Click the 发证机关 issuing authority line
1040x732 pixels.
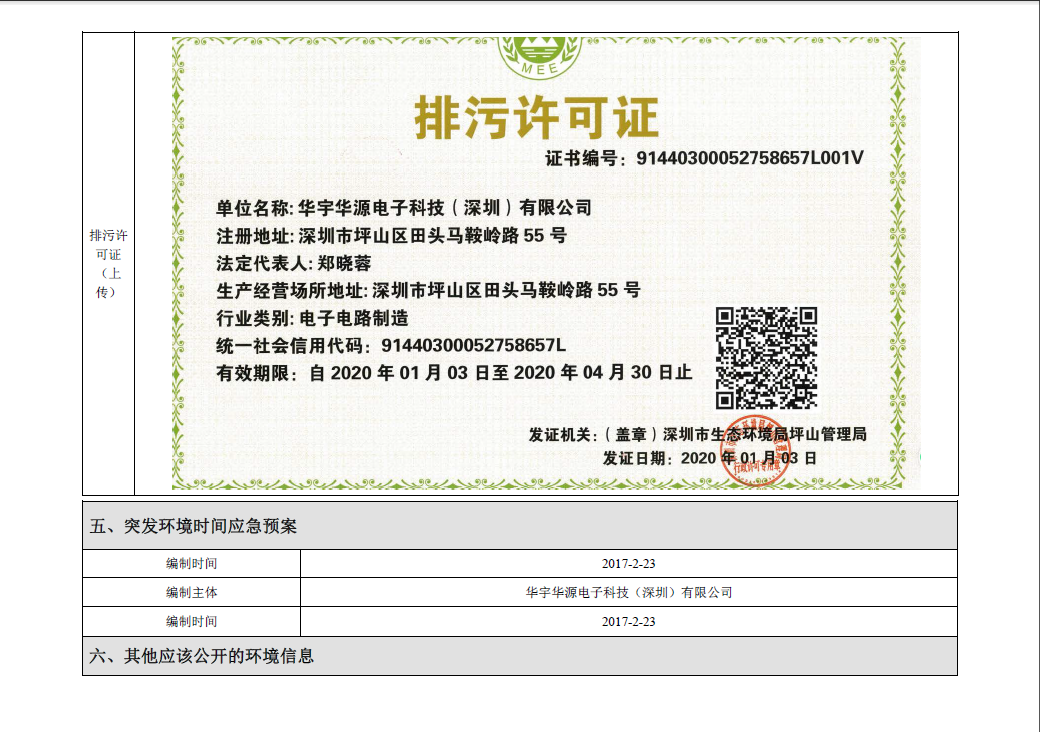tap(697, 434)
